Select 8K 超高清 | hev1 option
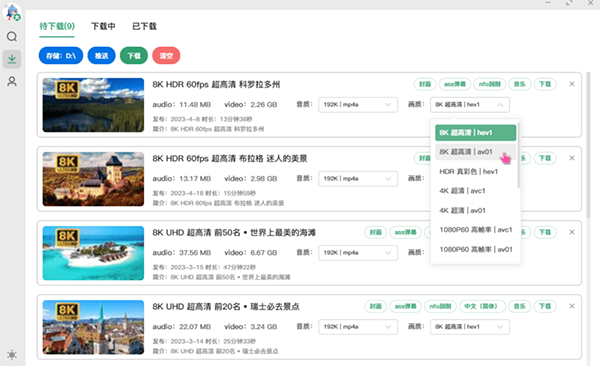 click(475, 133)
